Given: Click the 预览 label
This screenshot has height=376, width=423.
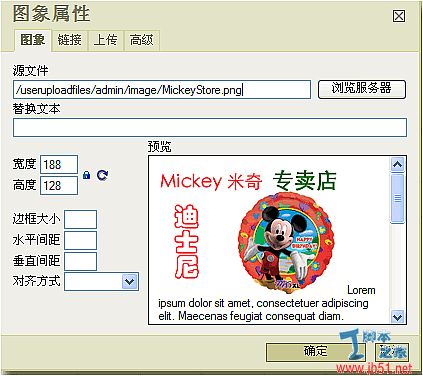Looking at the screenshot, I should [160, 147].
